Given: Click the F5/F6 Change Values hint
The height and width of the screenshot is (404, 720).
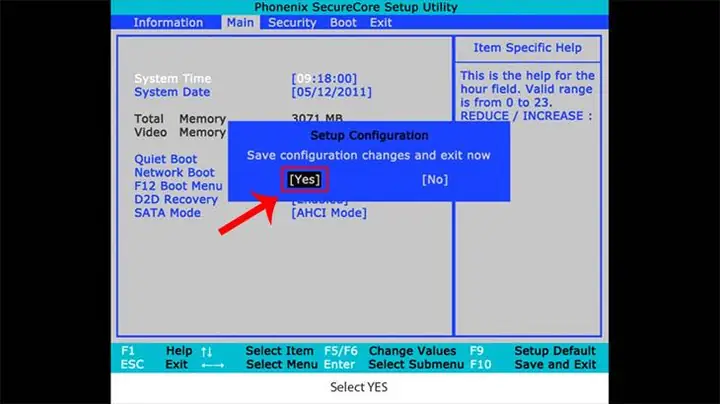Looking at the screenshot, I should point(390,351).
